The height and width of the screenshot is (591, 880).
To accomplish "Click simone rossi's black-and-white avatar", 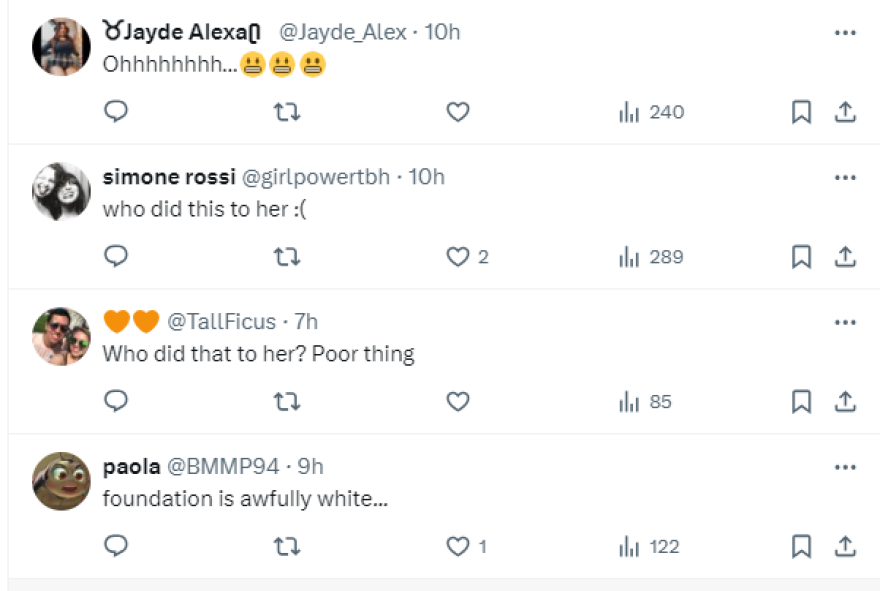I will (61, 191).
